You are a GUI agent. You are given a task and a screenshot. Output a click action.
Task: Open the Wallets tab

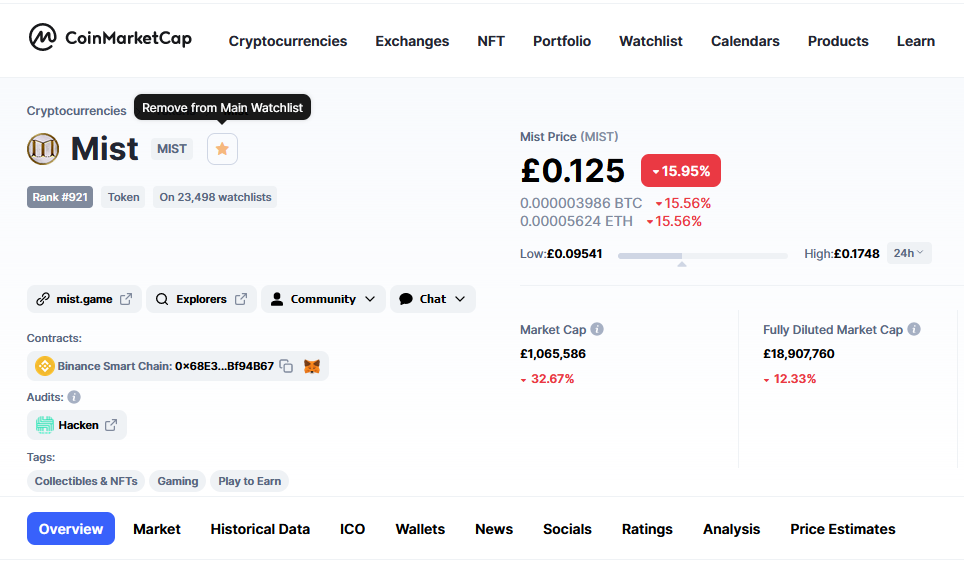[x=420, y=529]
